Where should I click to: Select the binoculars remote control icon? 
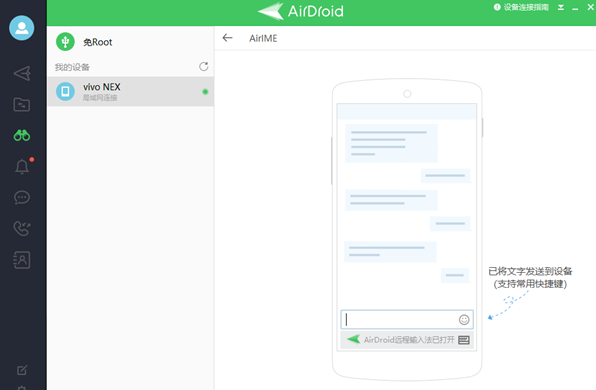click(22, 135)
